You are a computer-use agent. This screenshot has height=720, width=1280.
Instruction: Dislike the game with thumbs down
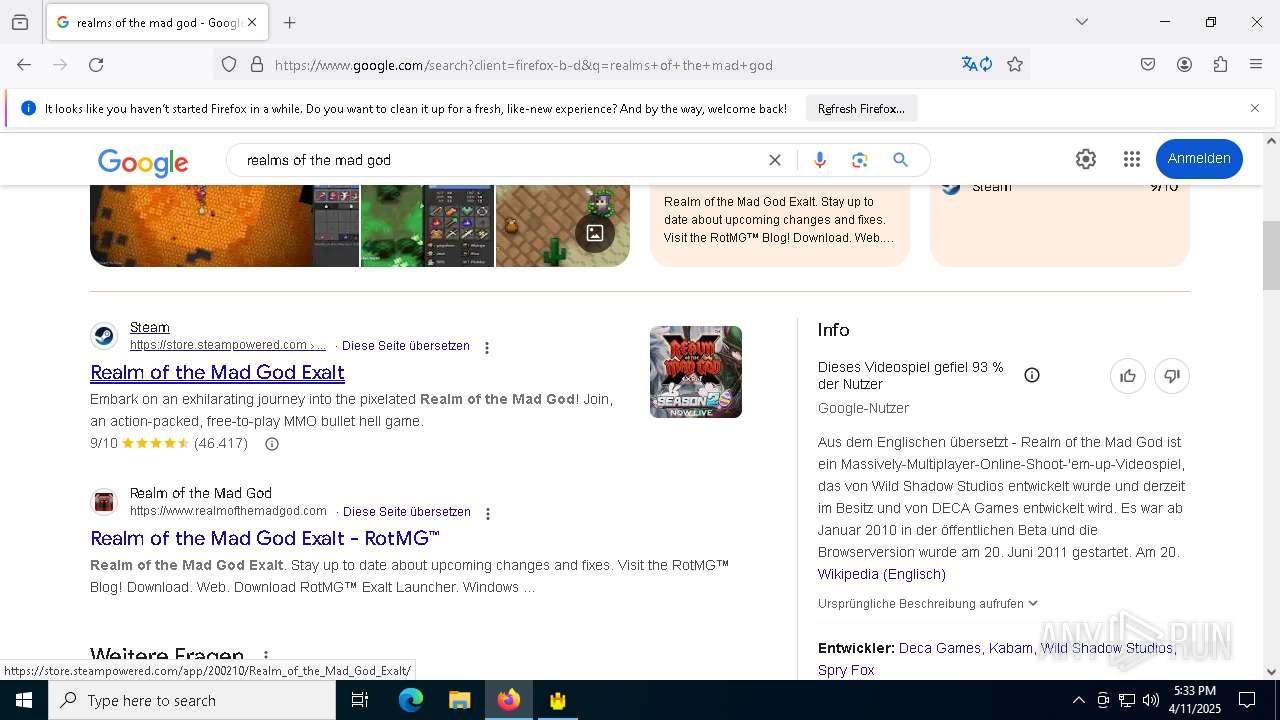coord(1172,376)
